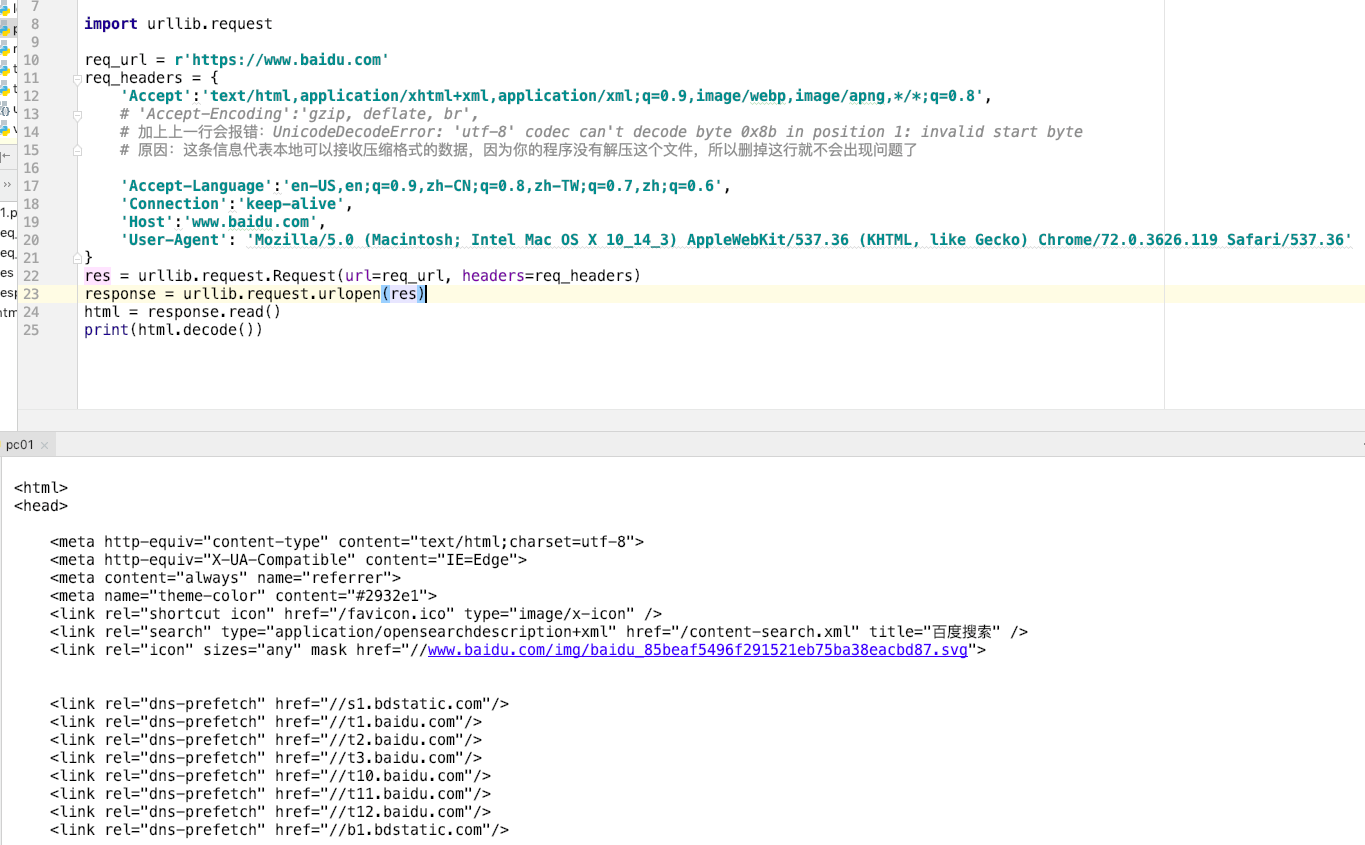Click the topmost Python file icon in the sidebar
This screenshot has width=1365, height=845.
(6, 8)
